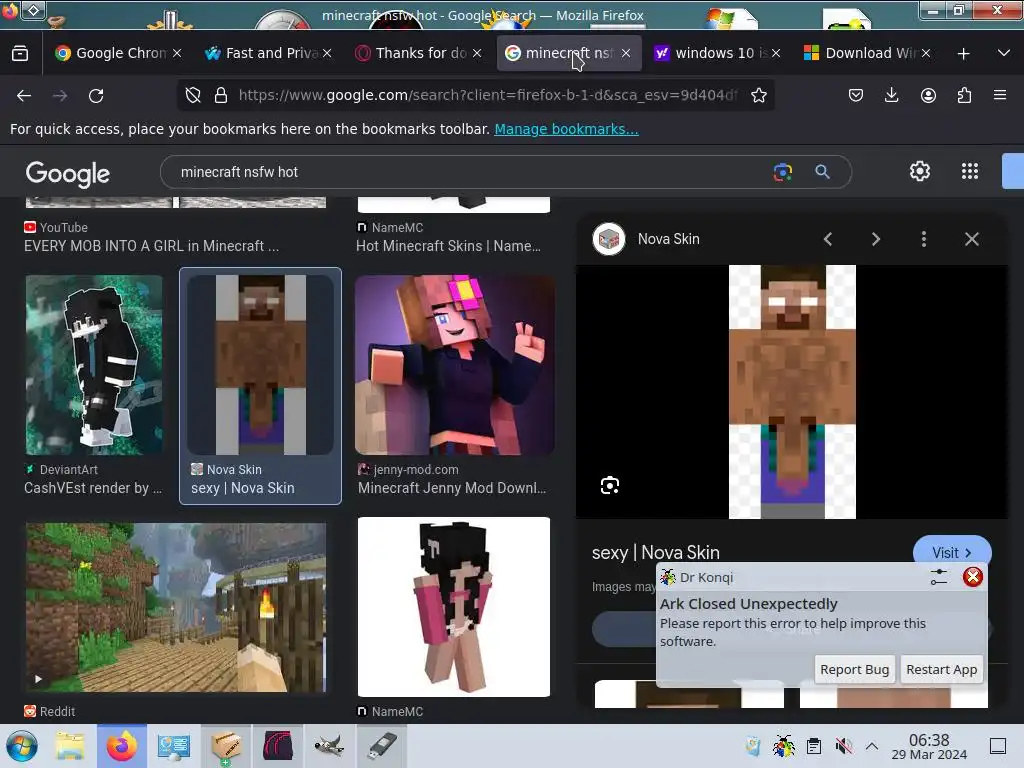Click the Google search magnifier button

coord(822,172)
